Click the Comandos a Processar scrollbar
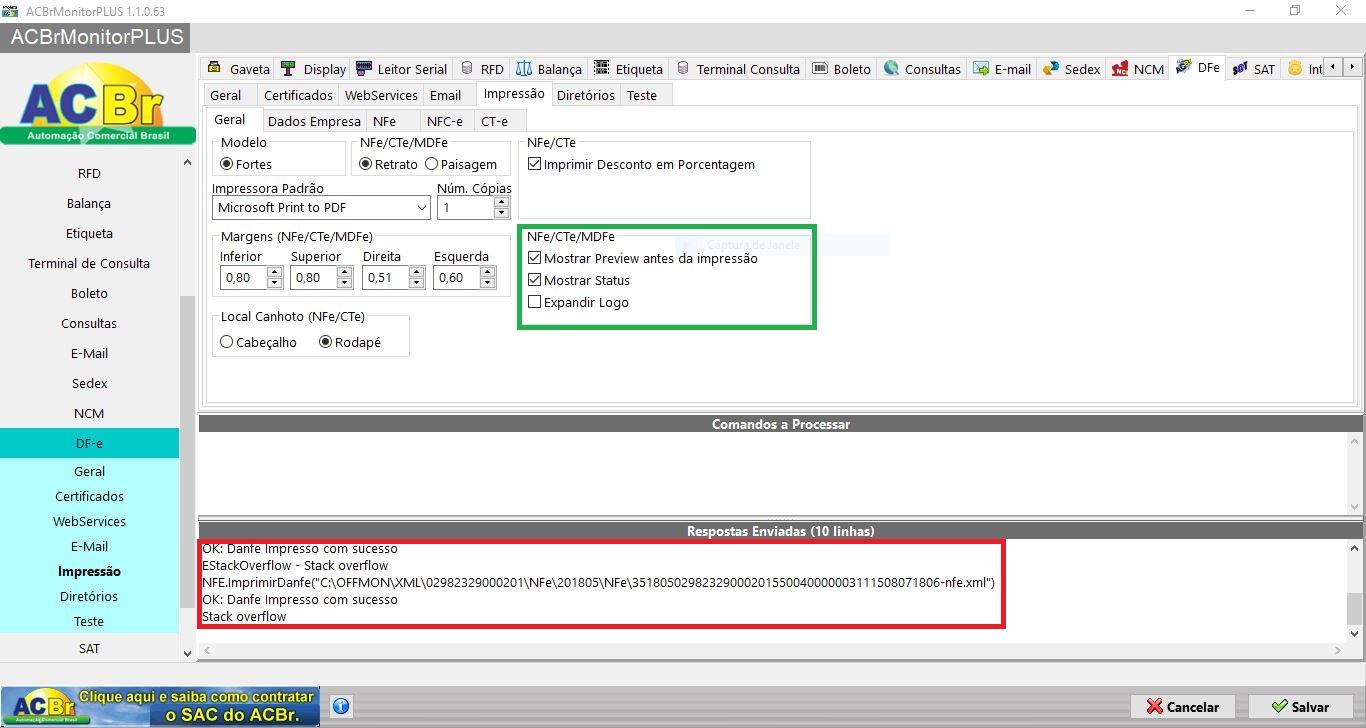 1355,474
